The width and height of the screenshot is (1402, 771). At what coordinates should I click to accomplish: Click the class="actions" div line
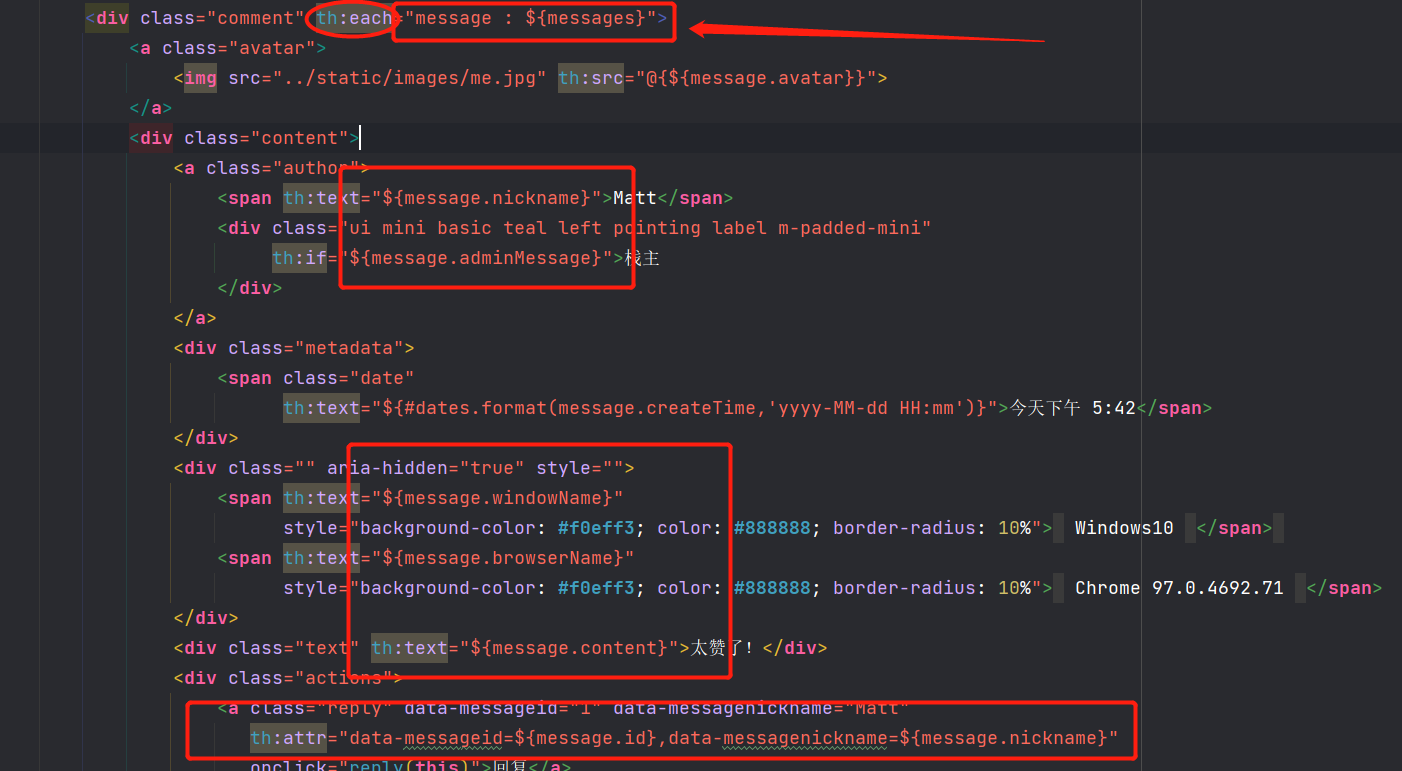(288, 678)
